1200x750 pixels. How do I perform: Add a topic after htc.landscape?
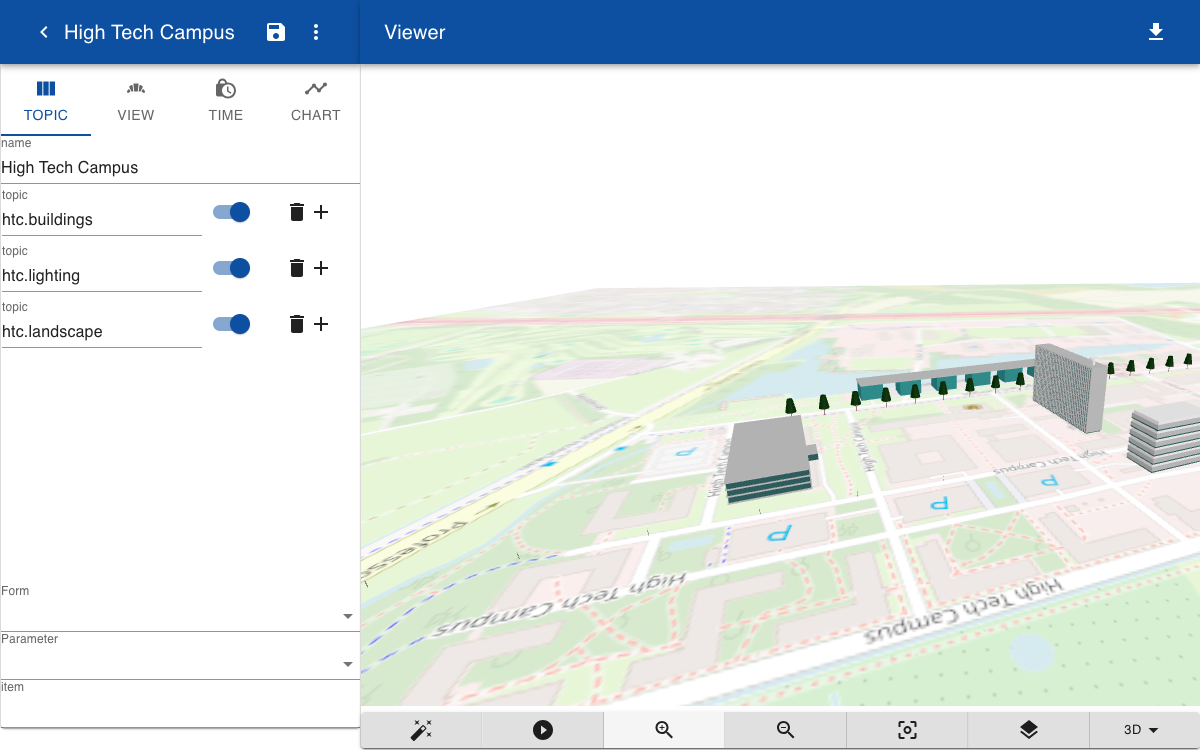pyautogui.click(x=321, y=324)
